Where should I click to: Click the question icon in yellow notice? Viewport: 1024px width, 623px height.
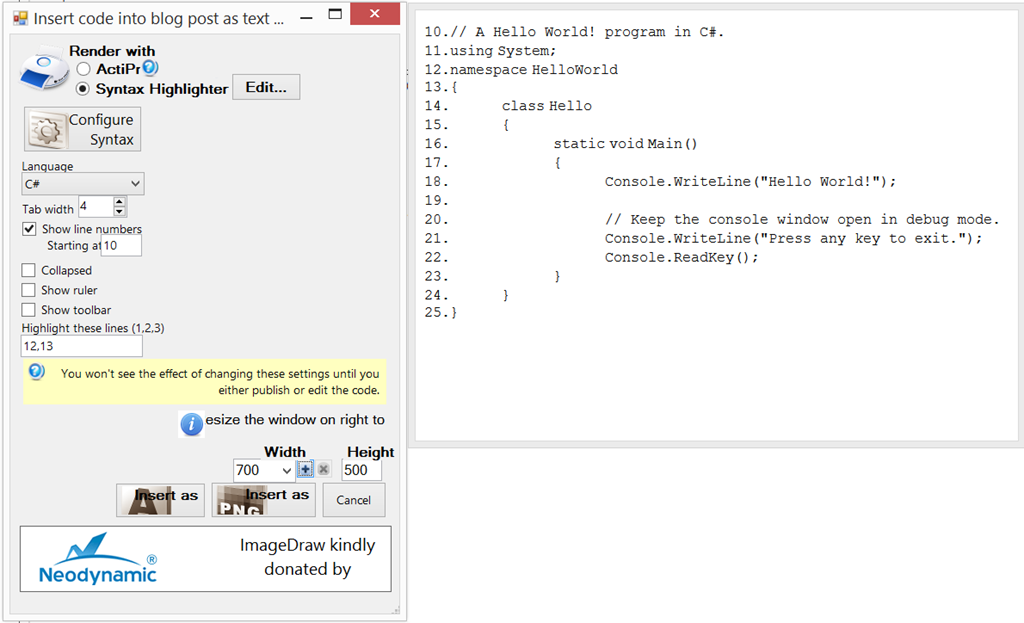pos(36,372)
